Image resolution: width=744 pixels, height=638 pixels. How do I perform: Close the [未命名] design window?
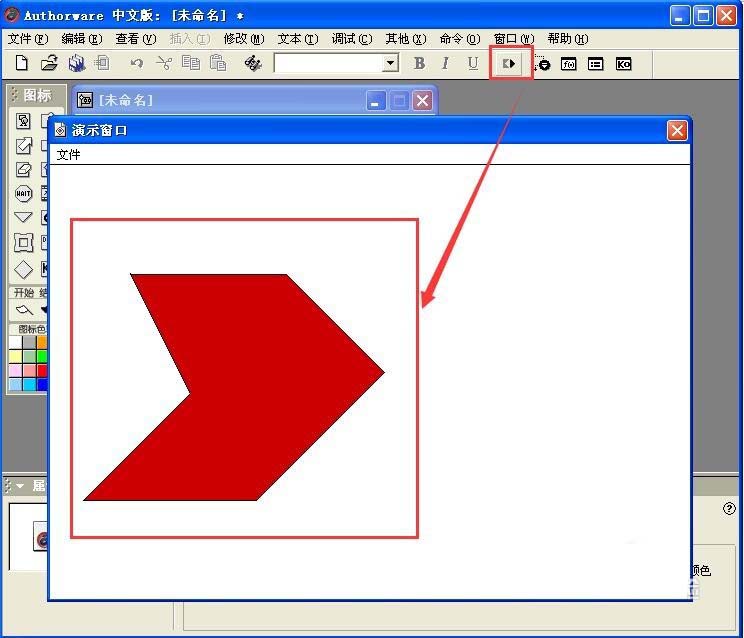tap(422, 101)
